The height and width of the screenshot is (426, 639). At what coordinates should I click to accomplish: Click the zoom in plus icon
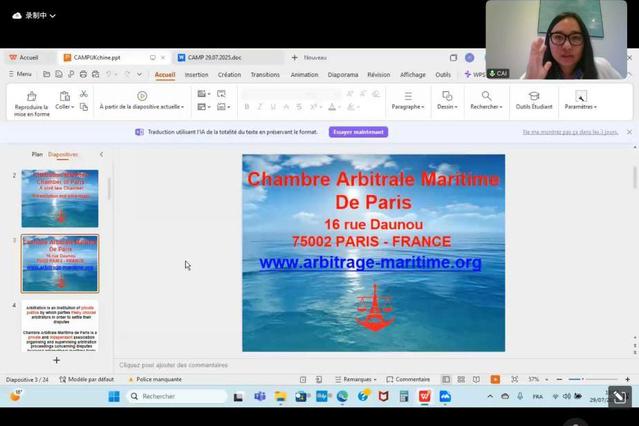(x=627, y=379)
